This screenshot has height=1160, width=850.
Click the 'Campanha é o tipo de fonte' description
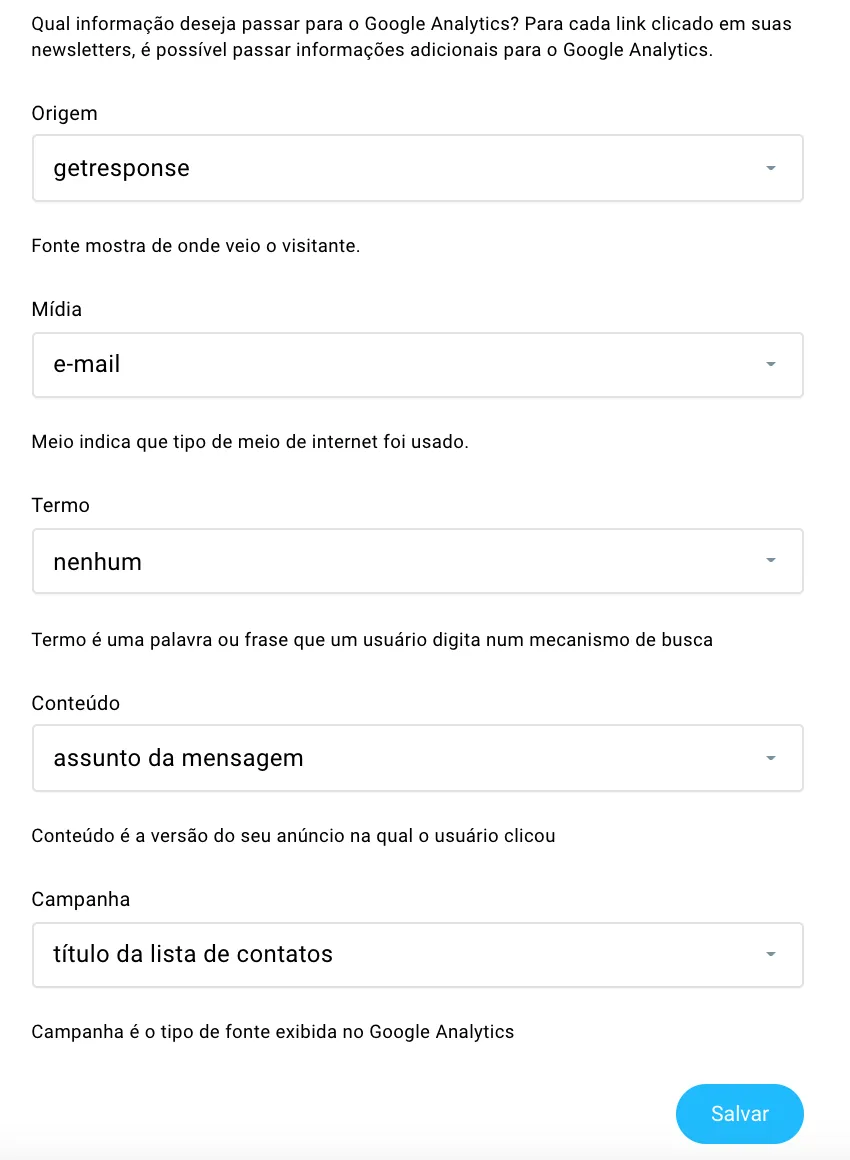click(272, 1031)
